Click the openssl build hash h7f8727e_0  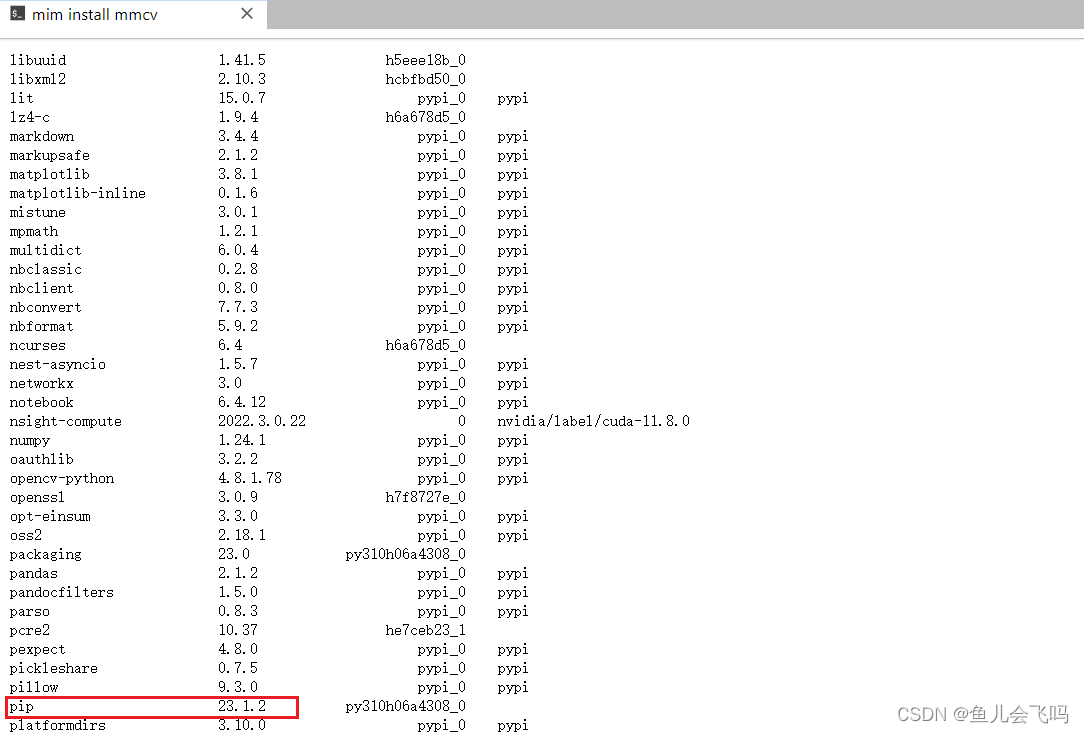coord(425,497)
